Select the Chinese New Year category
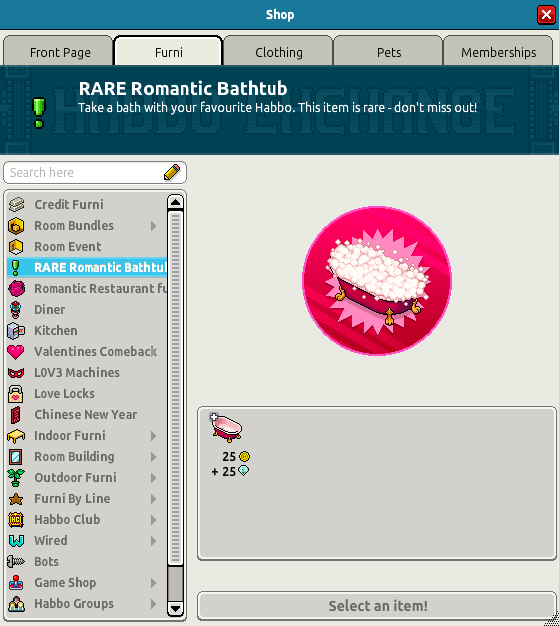The height and width of the screenshot is (626, 559). [85, 415]
